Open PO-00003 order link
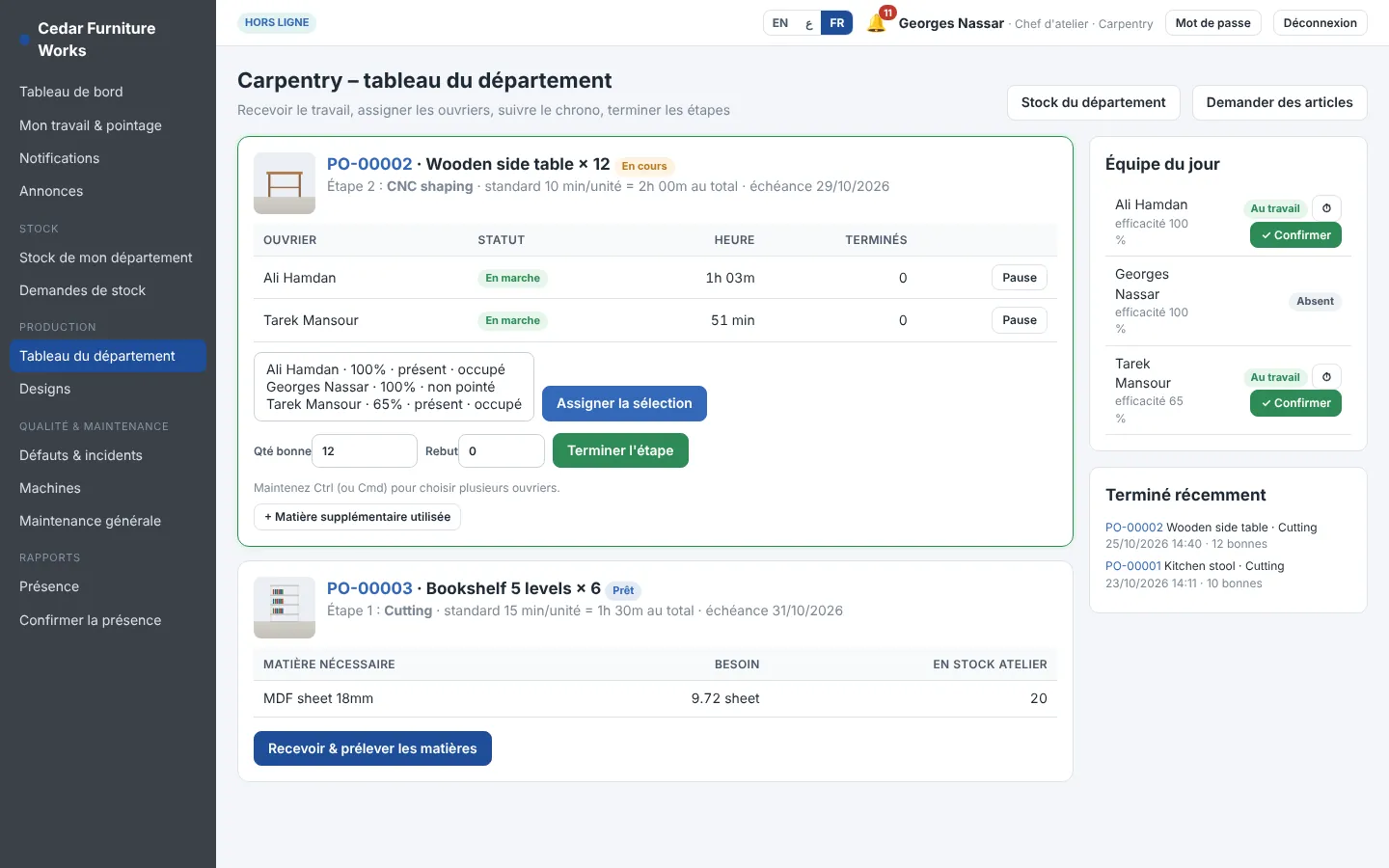 tap(369, 588)
